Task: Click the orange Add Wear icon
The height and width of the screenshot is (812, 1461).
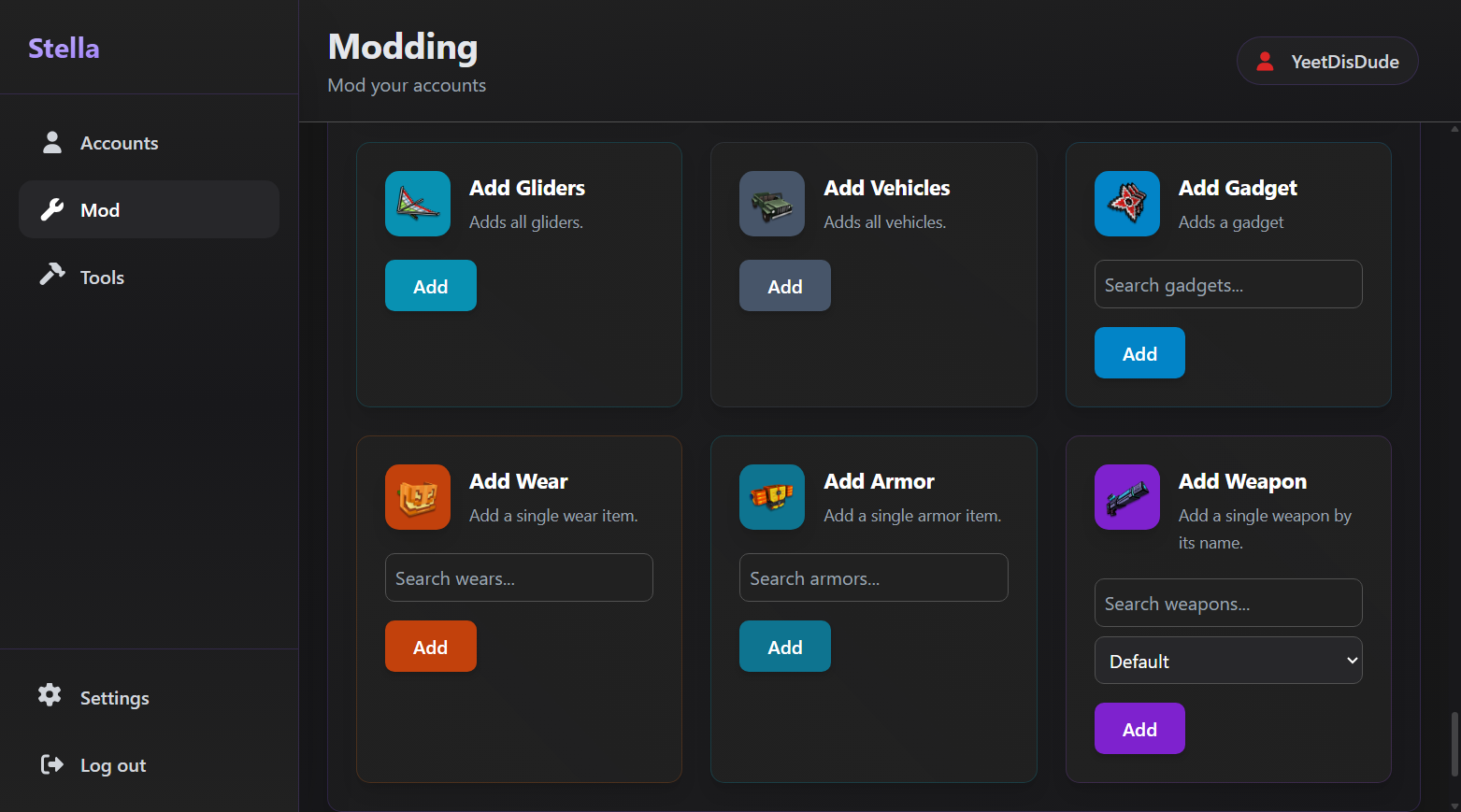Action: (x=417, y=497)
